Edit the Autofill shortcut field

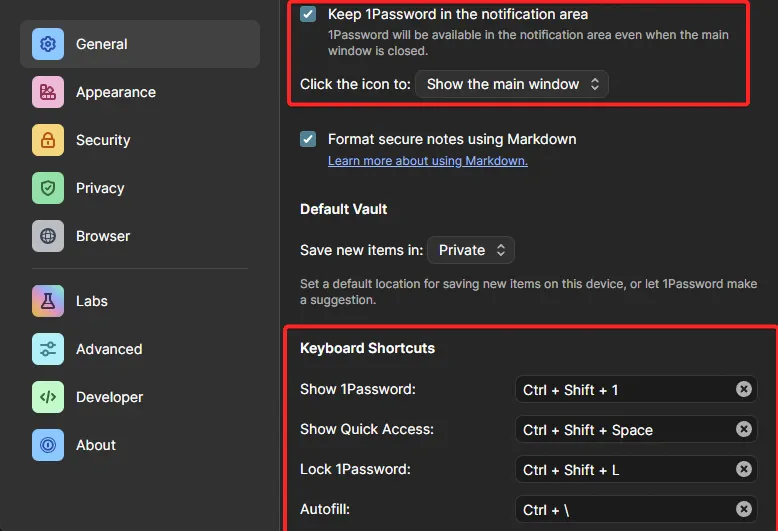(636, 509)
